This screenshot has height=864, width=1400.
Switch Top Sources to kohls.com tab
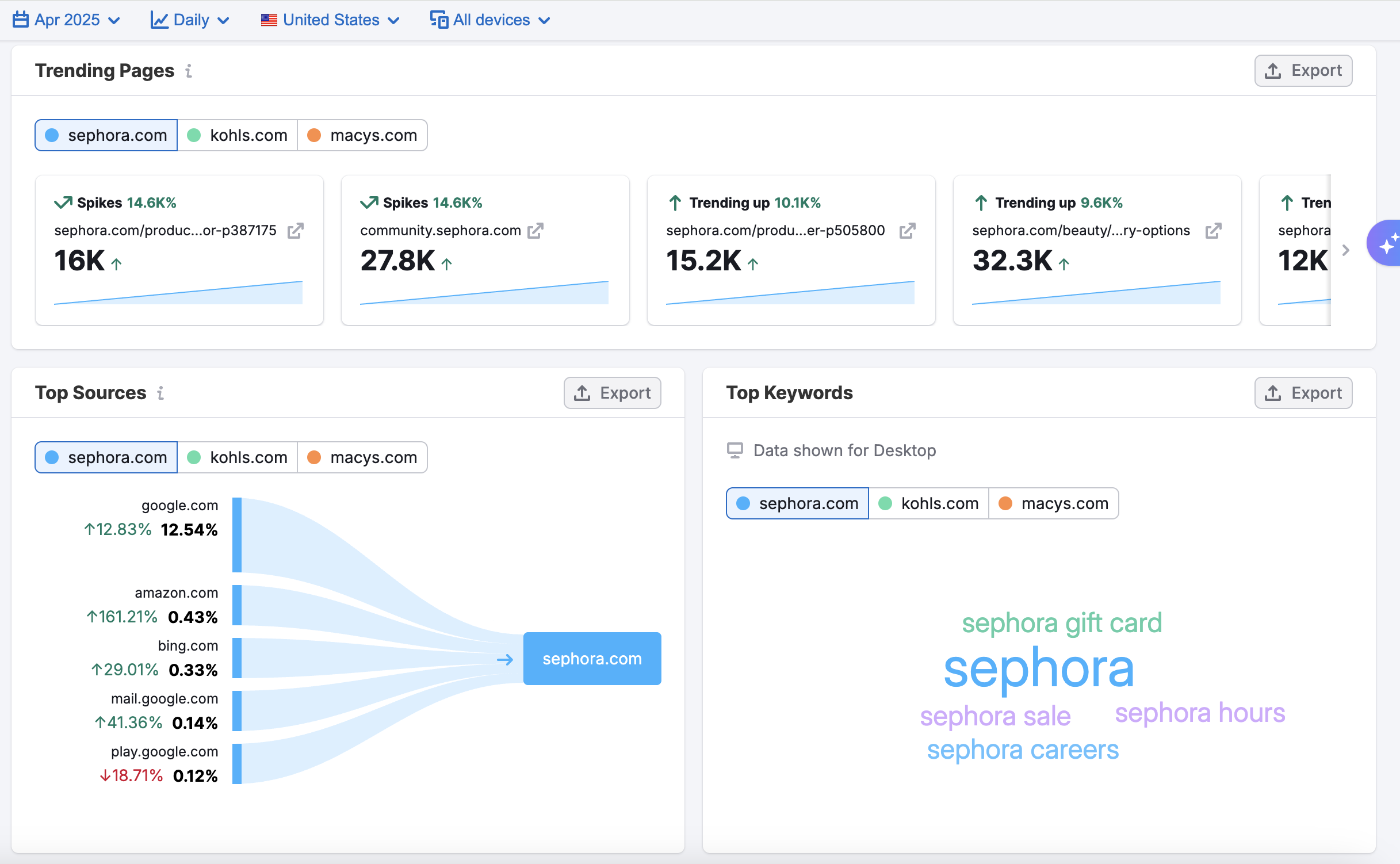(x=237, y=457)
